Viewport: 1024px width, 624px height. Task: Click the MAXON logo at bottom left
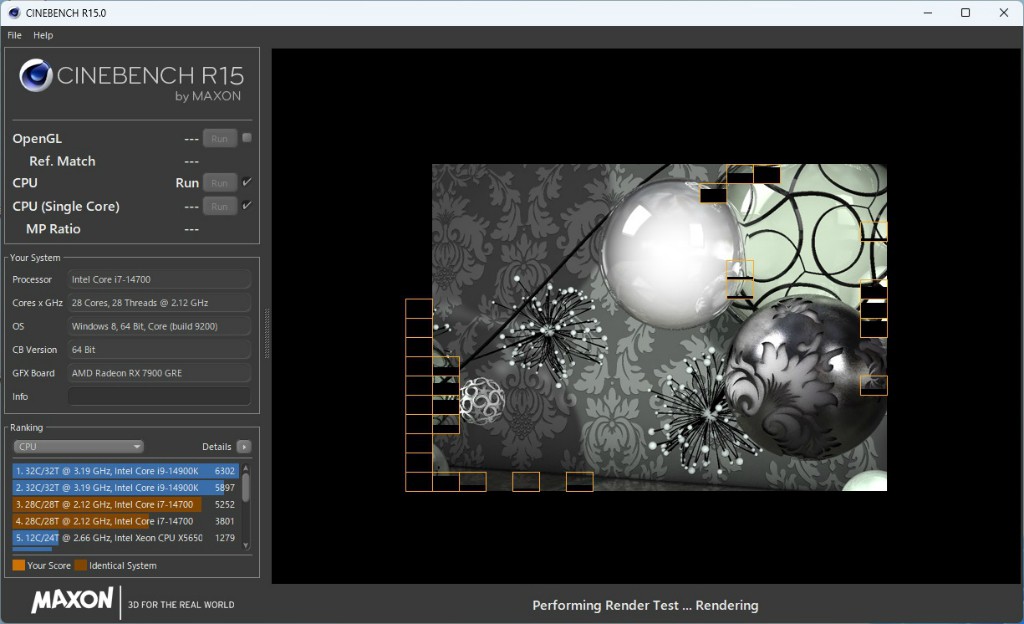click(x=72, y=601)
